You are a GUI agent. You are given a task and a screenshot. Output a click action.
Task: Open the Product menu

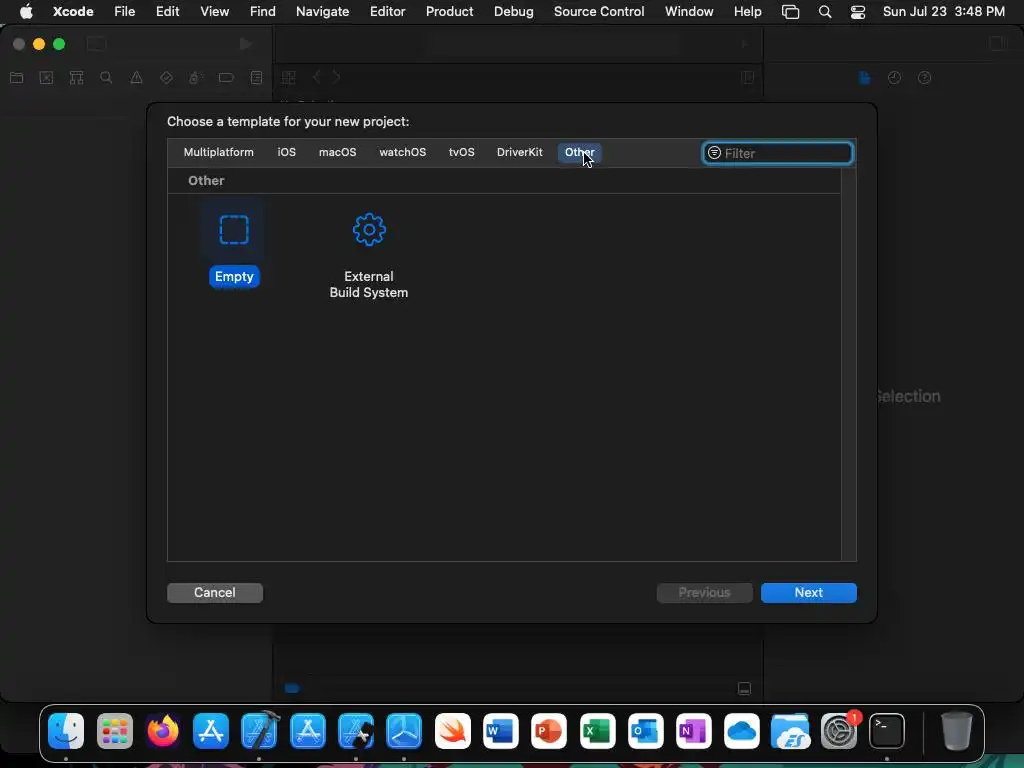(x=449, y=11)
